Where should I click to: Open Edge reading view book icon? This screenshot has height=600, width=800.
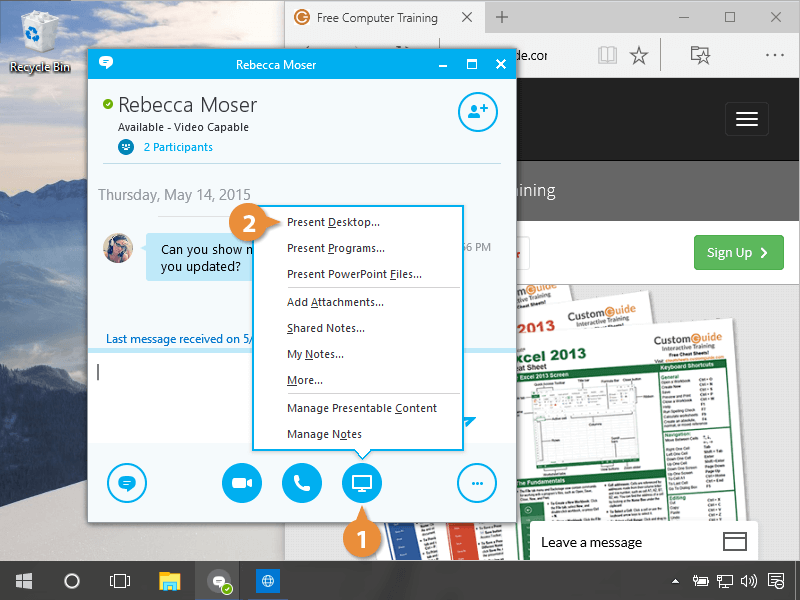click(607, 55)
